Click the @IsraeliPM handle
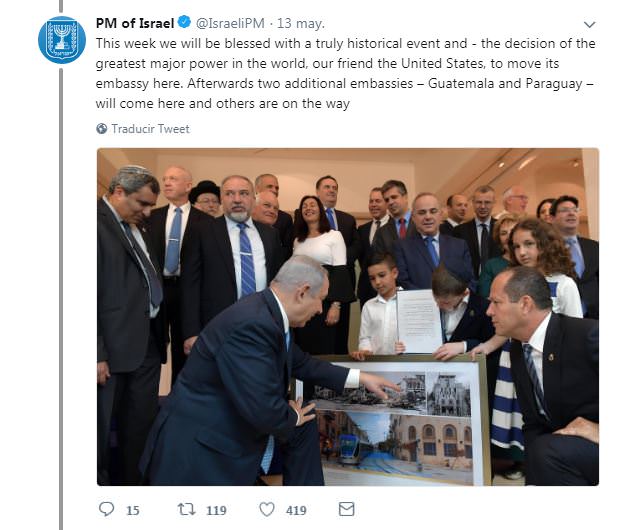This screenshot has height=530, width=634. coord(230,23)
